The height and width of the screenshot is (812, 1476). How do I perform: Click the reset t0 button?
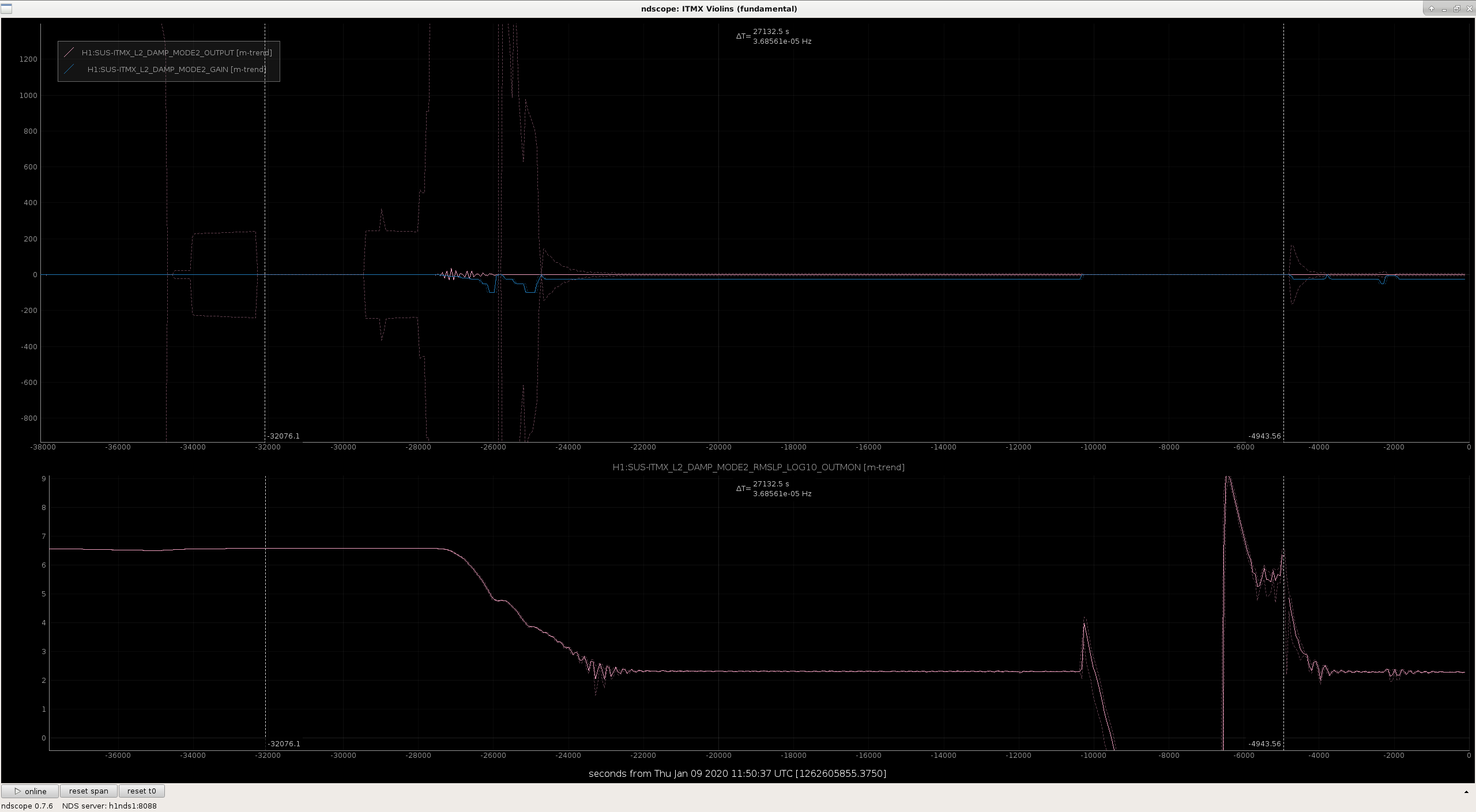point(142,791)
